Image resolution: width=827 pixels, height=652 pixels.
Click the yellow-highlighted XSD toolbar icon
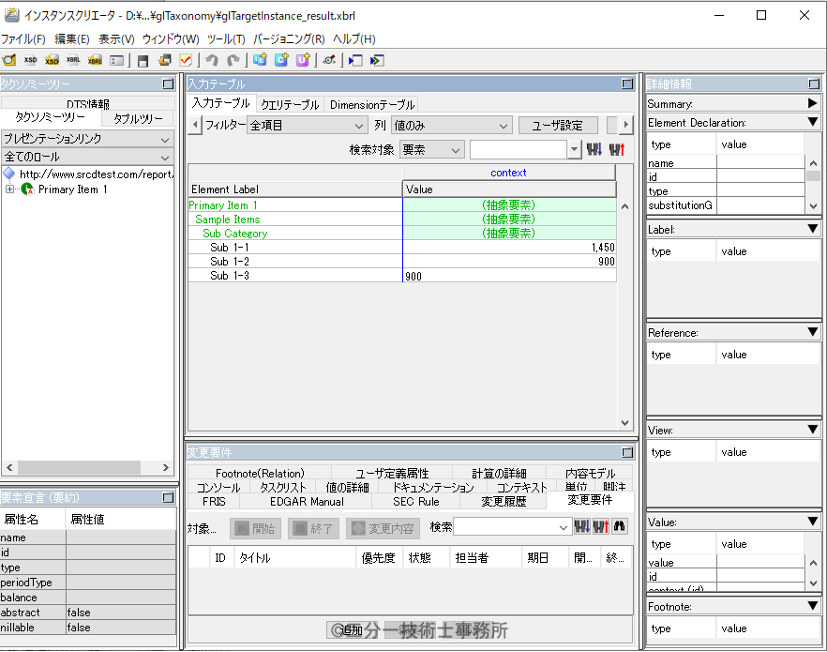[52, 60]
